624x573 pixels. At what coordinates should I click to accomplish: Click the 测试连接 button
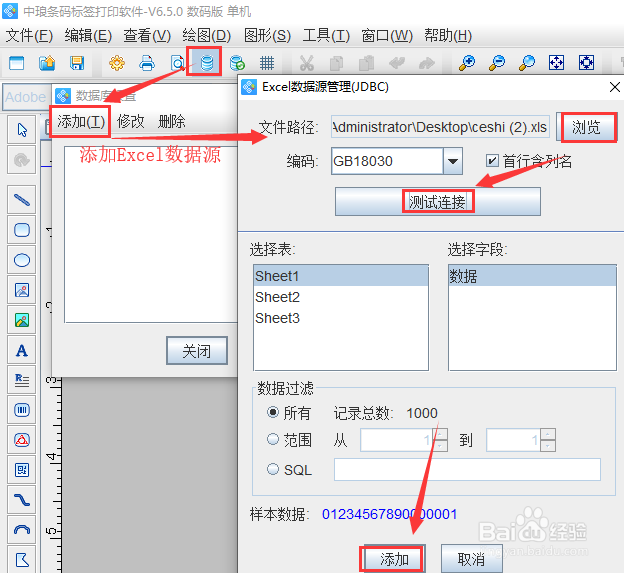tap(438, 202)
